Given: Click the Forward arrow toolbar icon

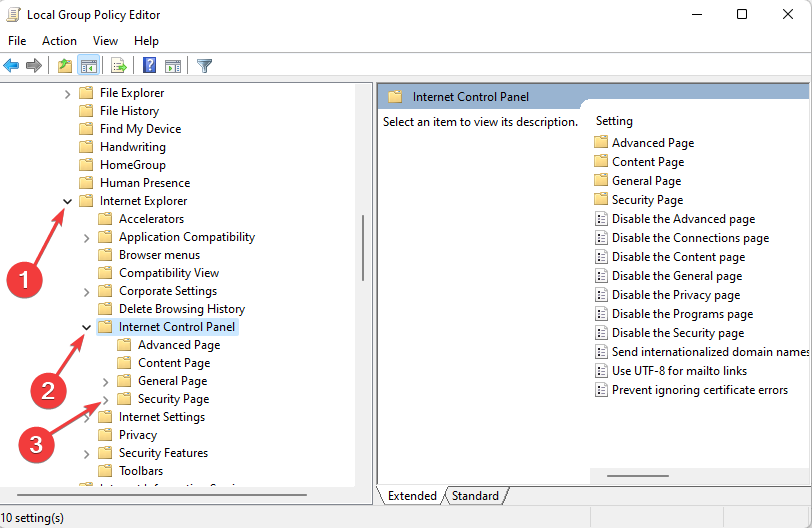Looking at the screenshot, I should coord(34,66).
